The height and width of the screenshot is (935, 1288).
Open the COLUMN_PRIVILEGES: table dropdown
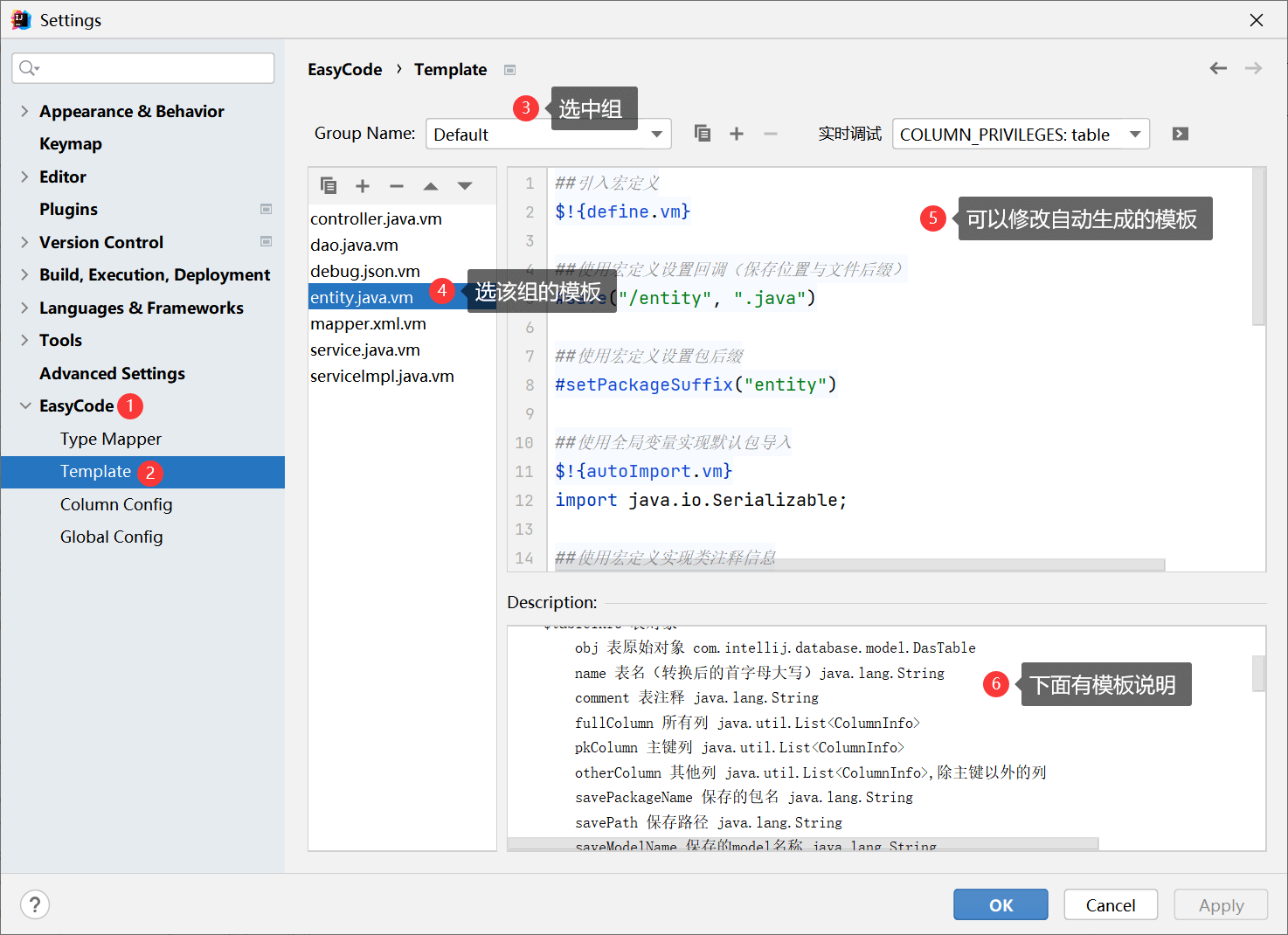[x=1021, y=135]
